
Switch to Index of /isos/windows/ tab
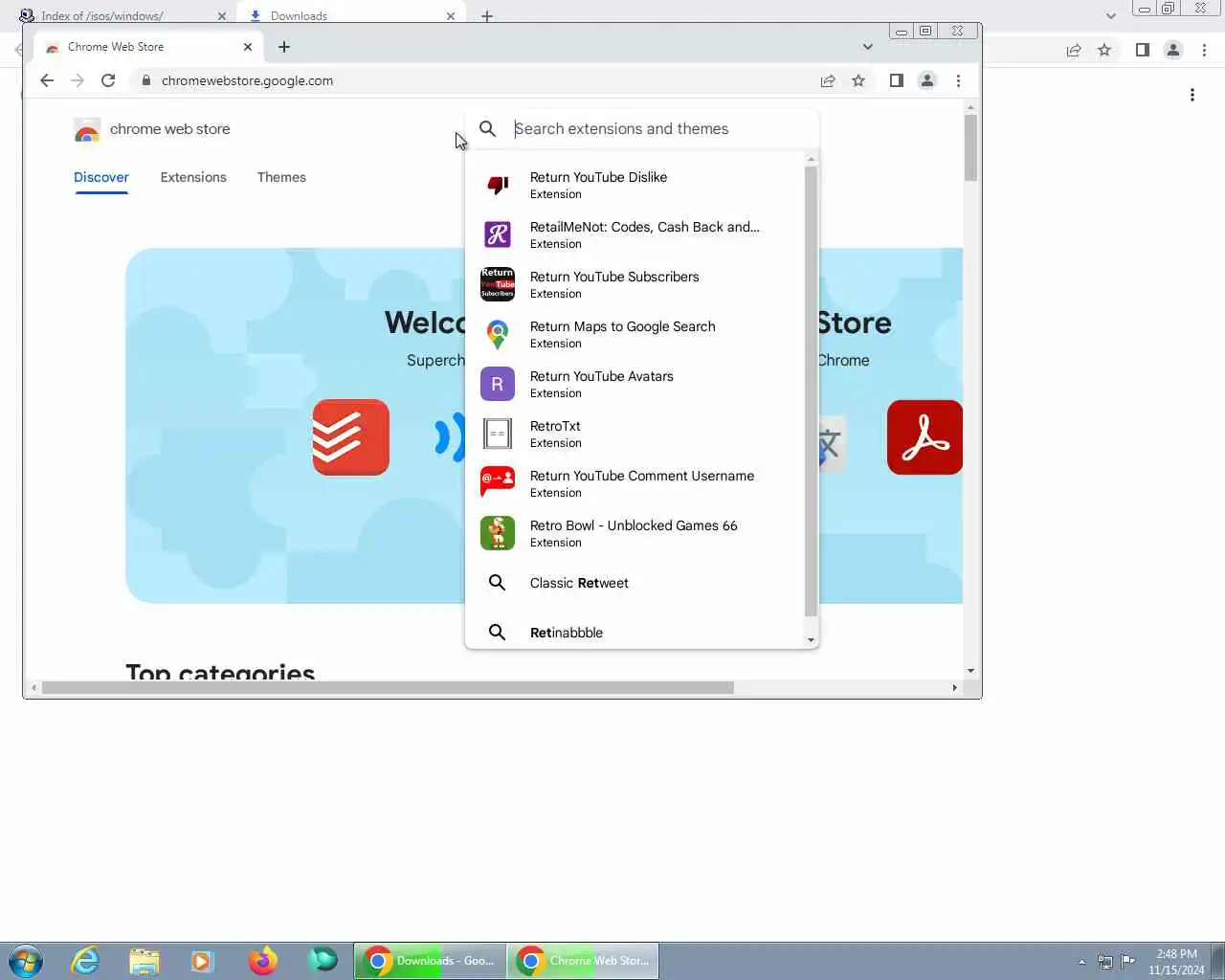click(x=122, y=15)
